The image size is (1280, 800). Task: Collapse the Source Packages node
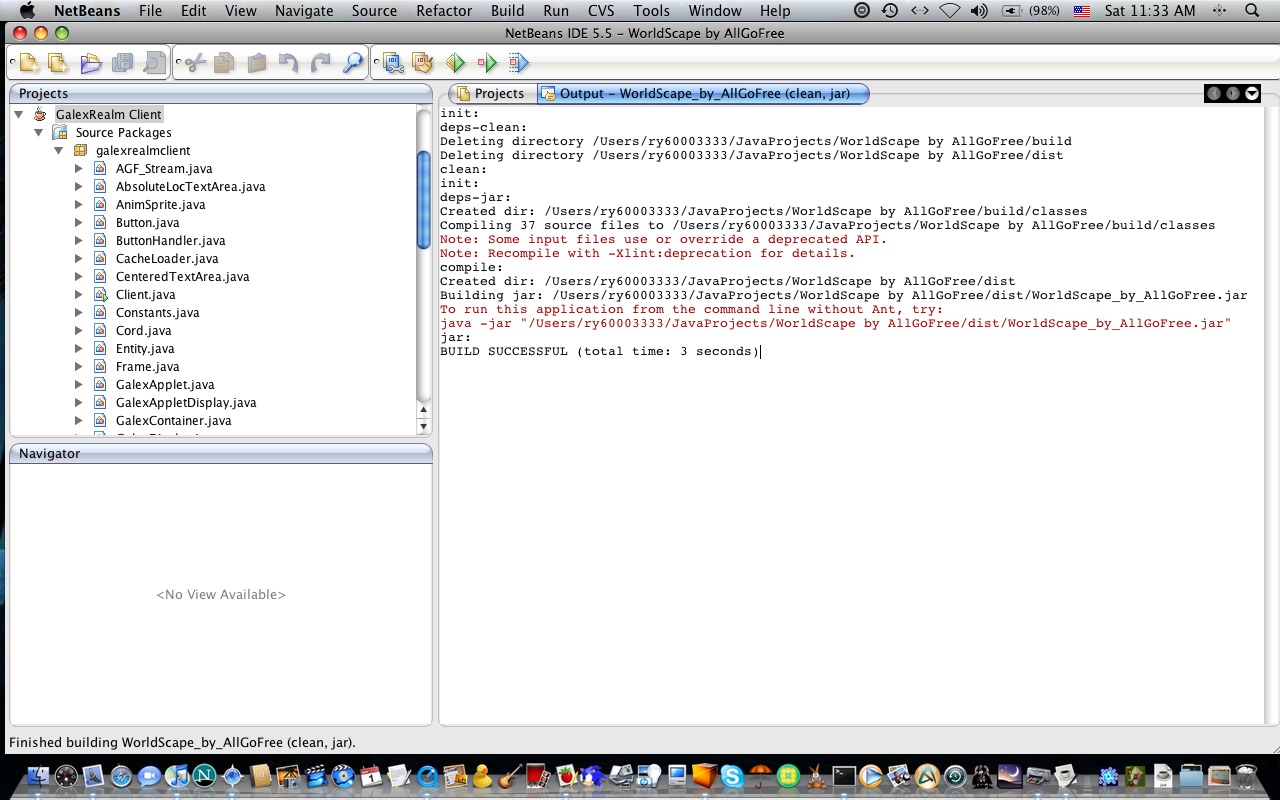click(x=39, y=133)
